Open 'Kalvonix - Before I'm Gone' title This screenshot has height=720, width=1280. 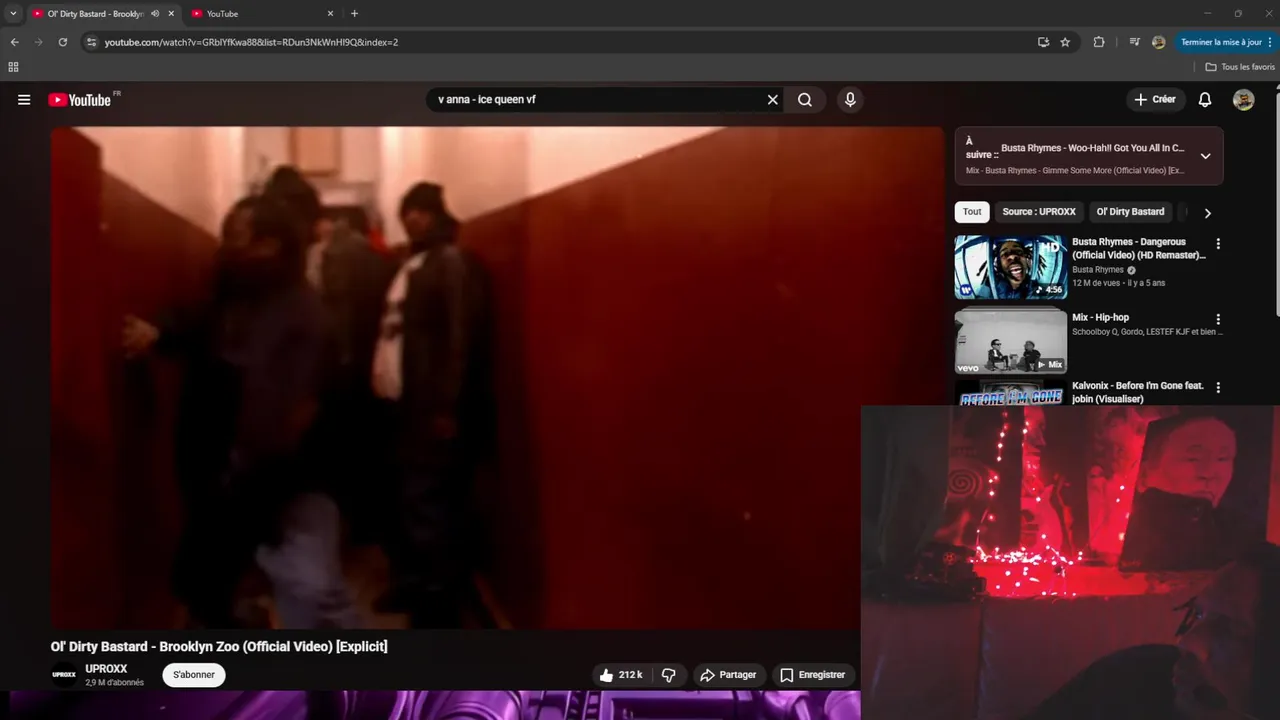pyautogui.click(x=1137, y=392)
